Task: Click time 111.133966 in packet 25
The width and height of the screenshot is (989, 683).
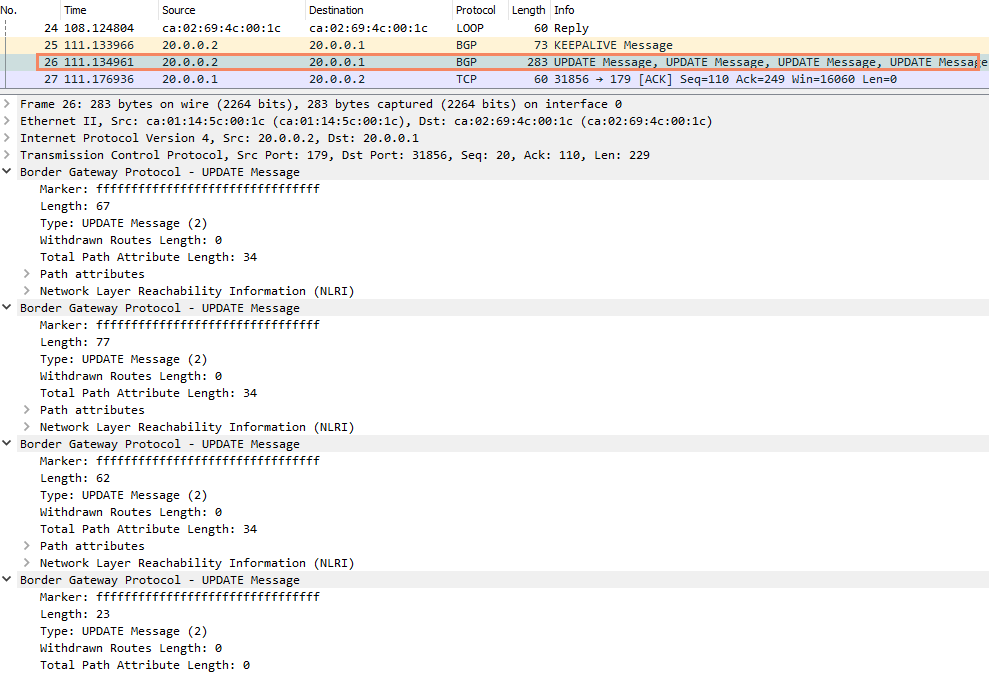Action: point(99,45)
